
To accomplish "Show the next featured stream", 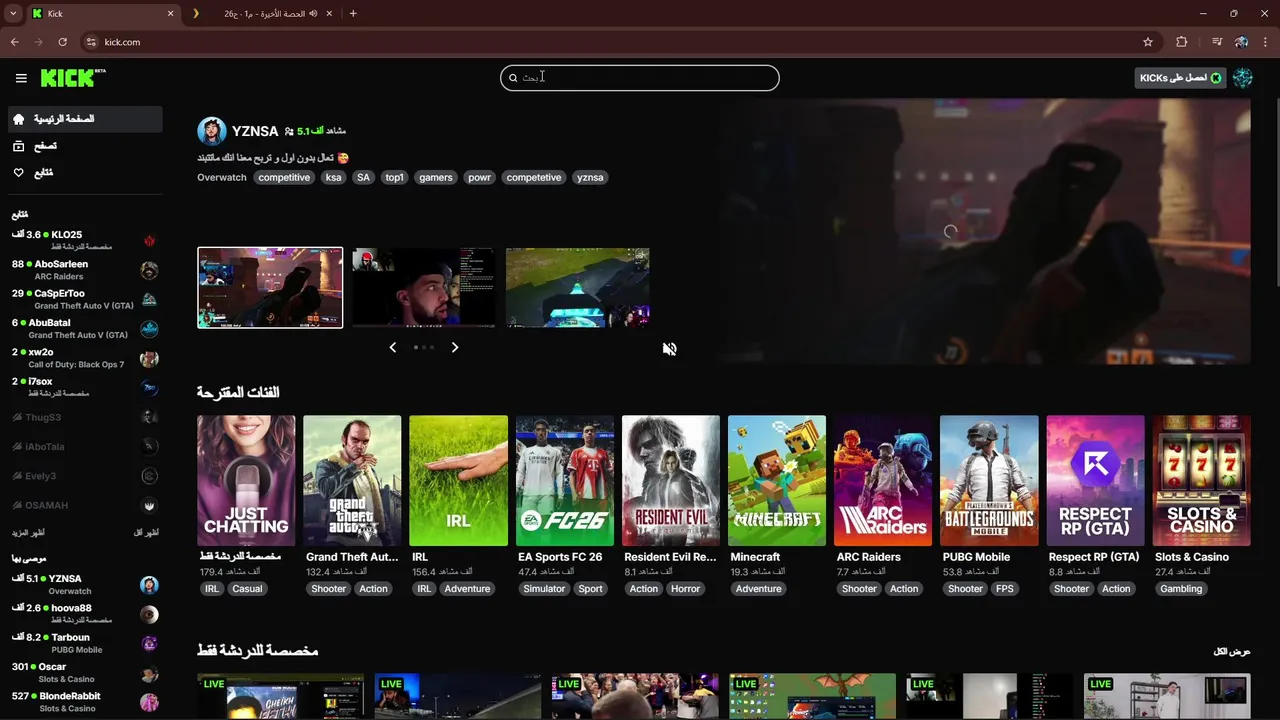I will (454, 347).
